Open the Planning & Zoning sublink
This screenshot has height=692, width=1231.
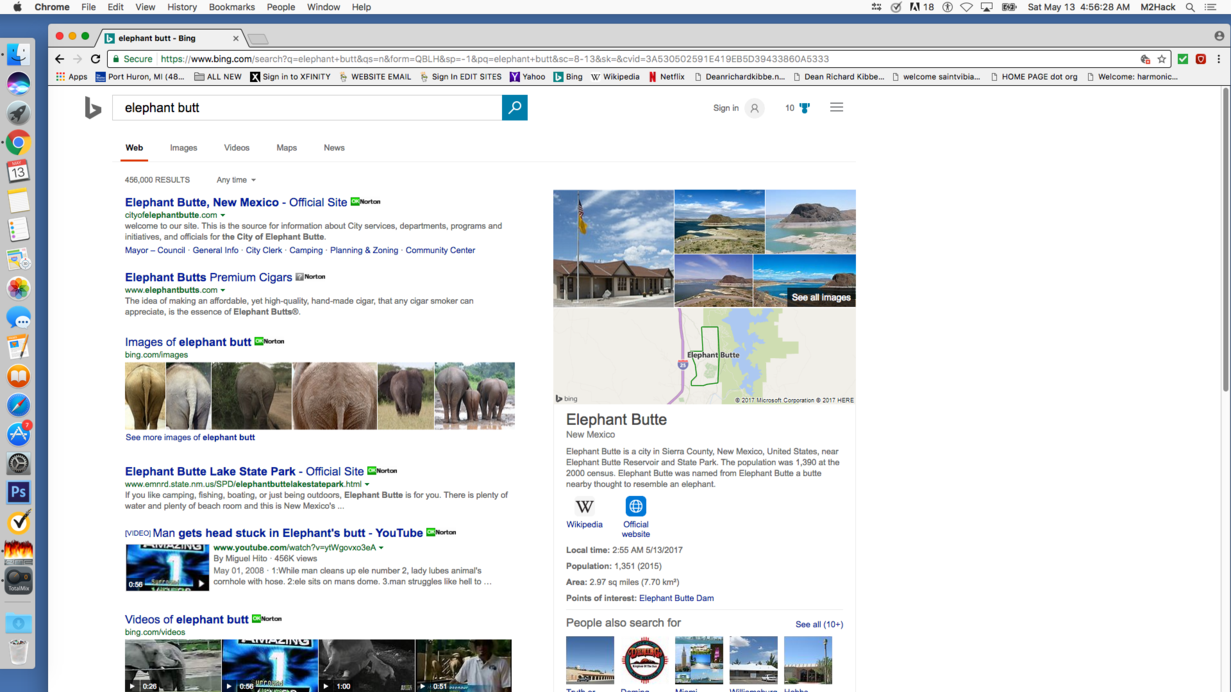click(364, 250)
